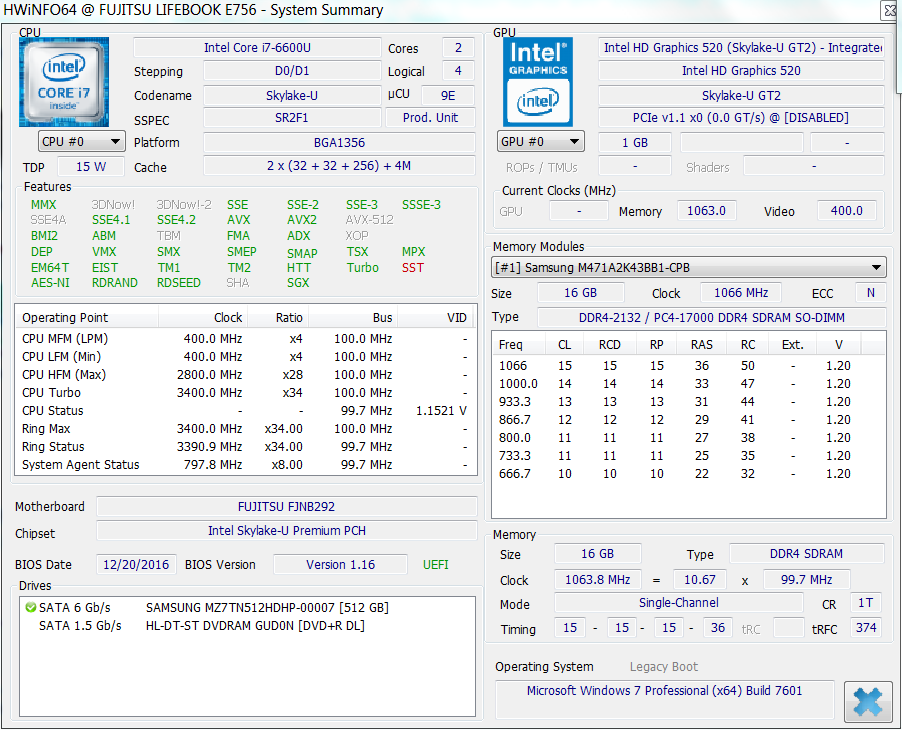
Task: Select the CPU Turbo row
Action: 246,393
